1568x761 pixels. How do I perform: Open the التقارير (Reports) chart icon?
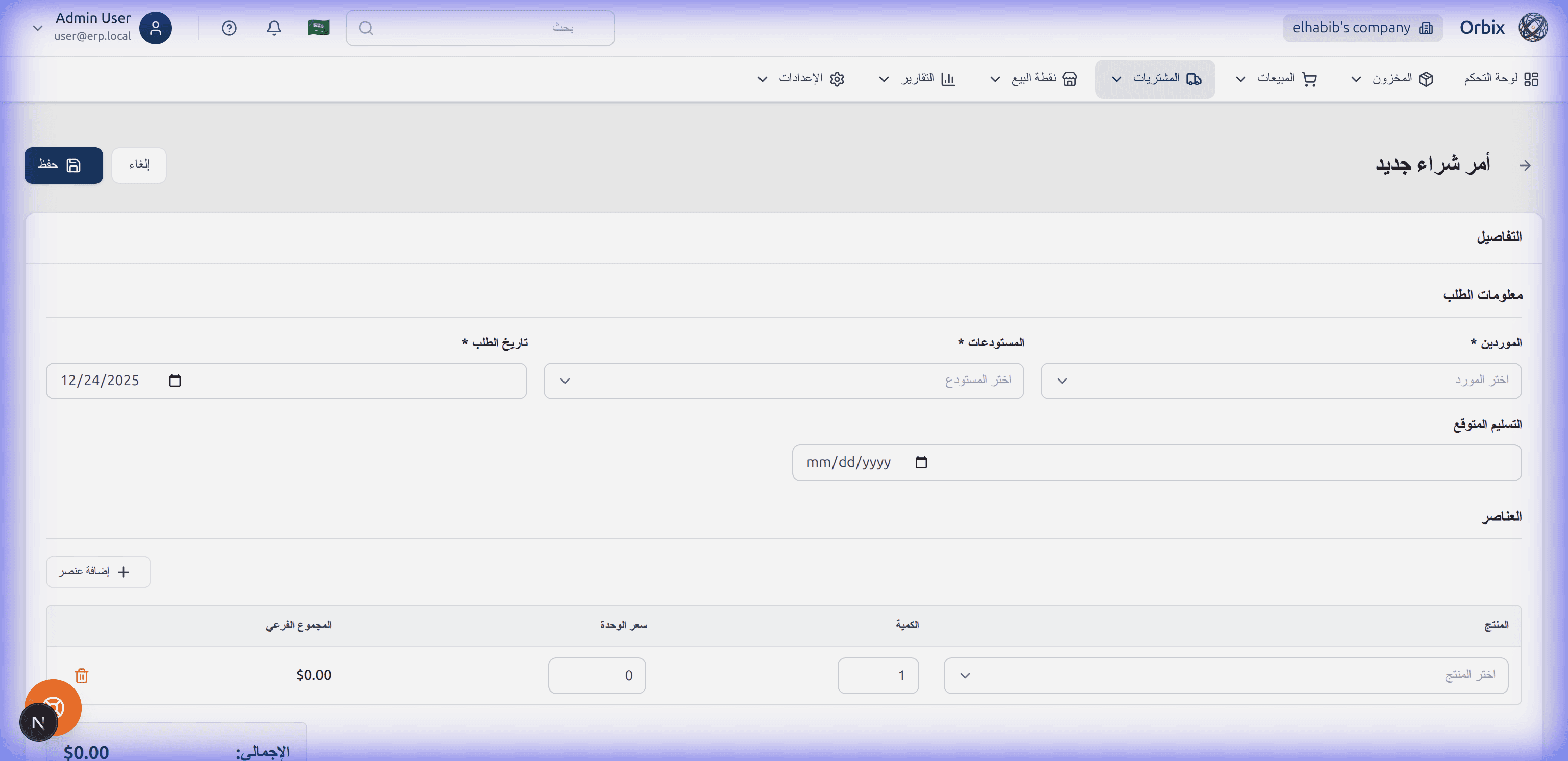point(948,79)
